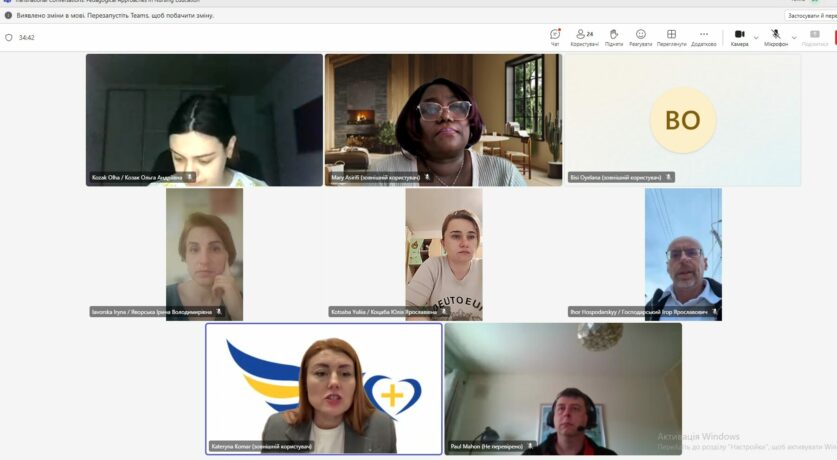
Task: Select Kozak Olha's video tile
Action: [x=204, y=119]
